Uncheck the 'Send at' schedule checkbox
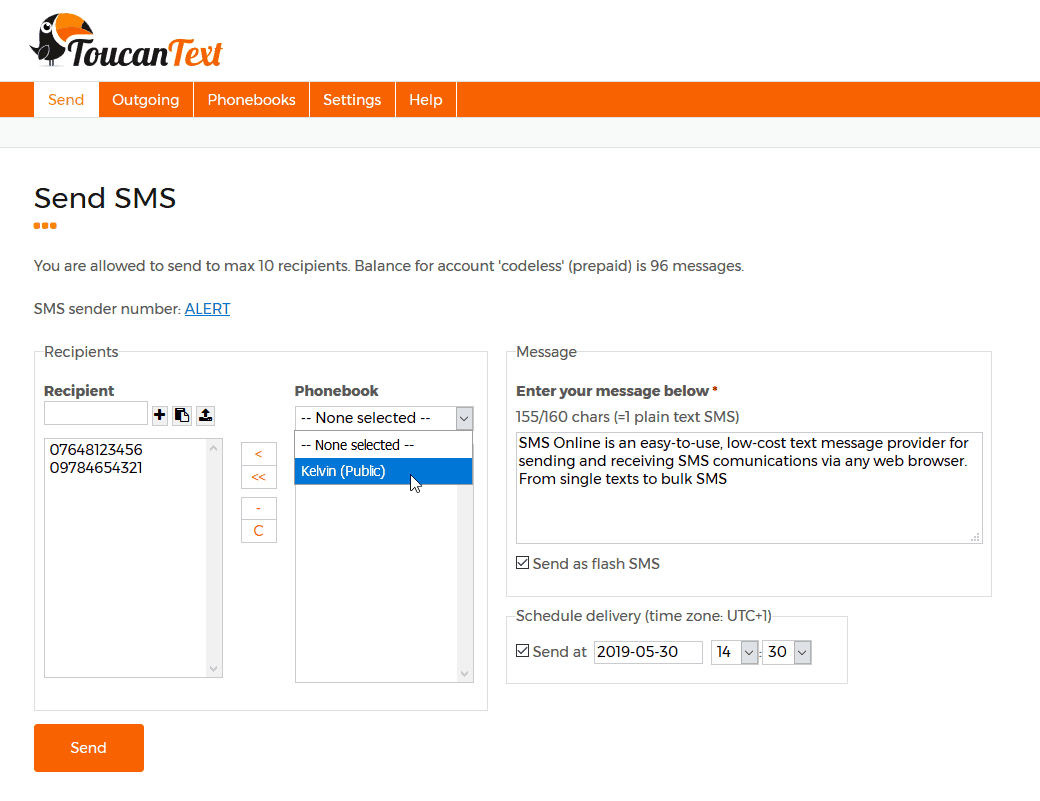 523,651
